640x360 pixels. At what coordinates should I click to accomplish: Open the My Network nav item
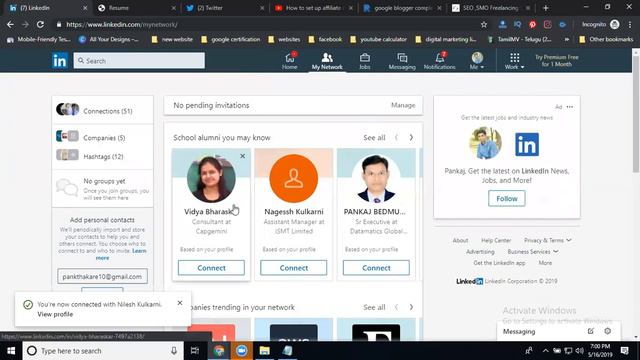327,61
